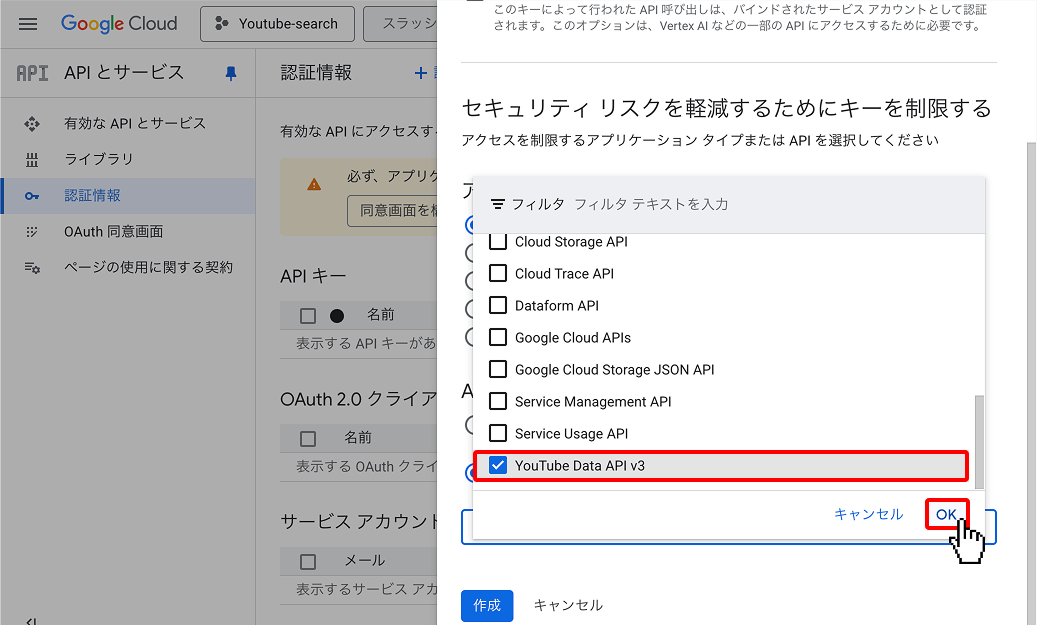Open ライブラリ in sidebar
Screen dimensions: 1037x625
99,159
